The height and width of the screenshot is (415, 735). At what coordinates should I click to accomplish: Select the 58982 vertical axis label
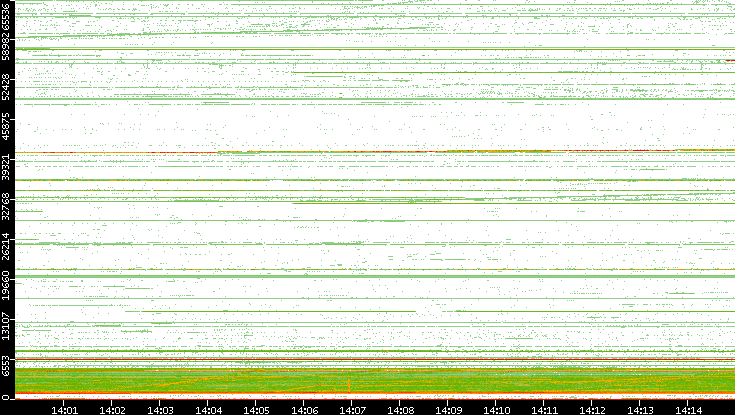[x=6, y=46]
